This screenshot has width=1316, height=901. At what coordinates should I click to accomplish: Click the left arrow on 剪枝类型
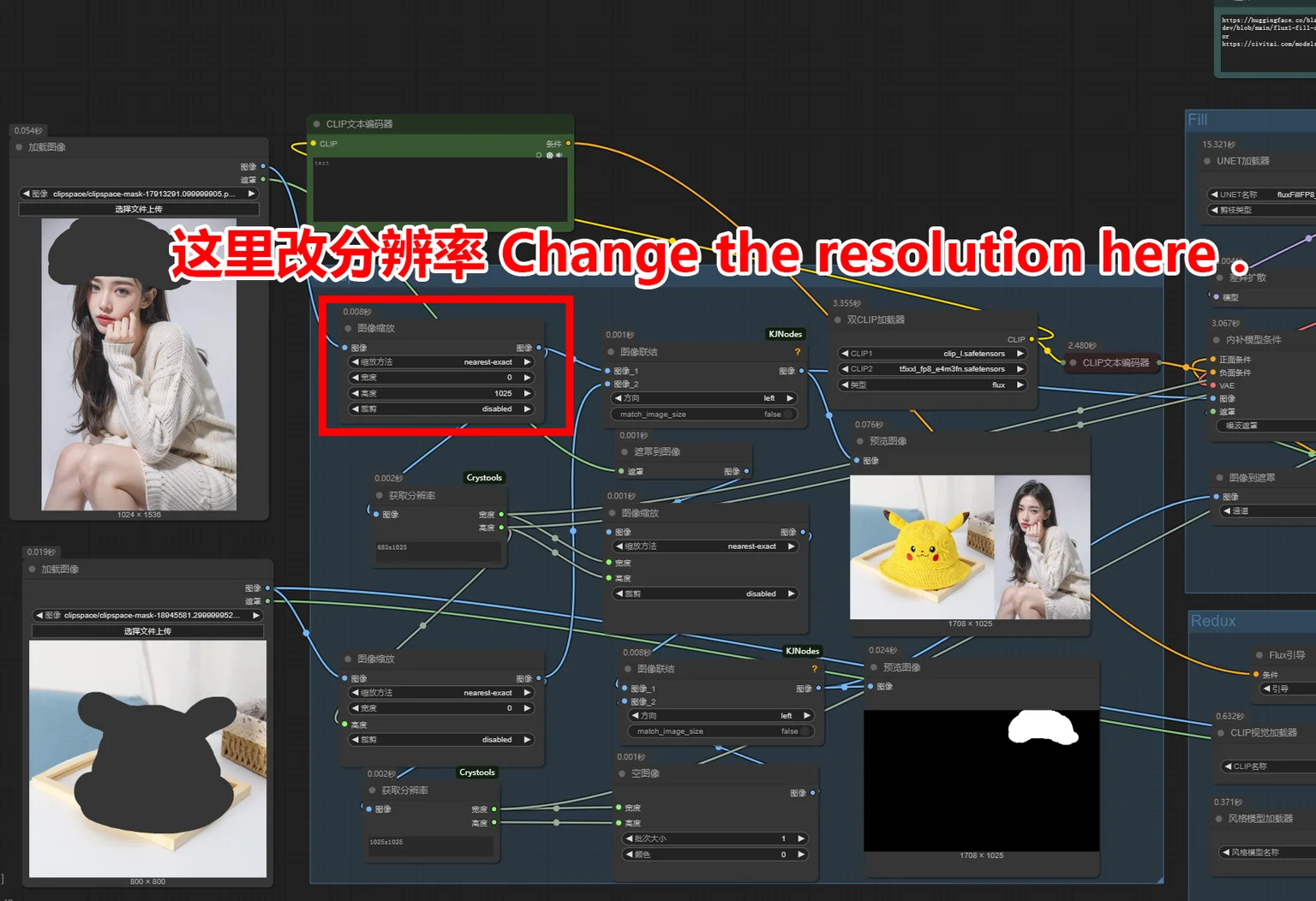pyautogui.click(x=1214, y=210)
